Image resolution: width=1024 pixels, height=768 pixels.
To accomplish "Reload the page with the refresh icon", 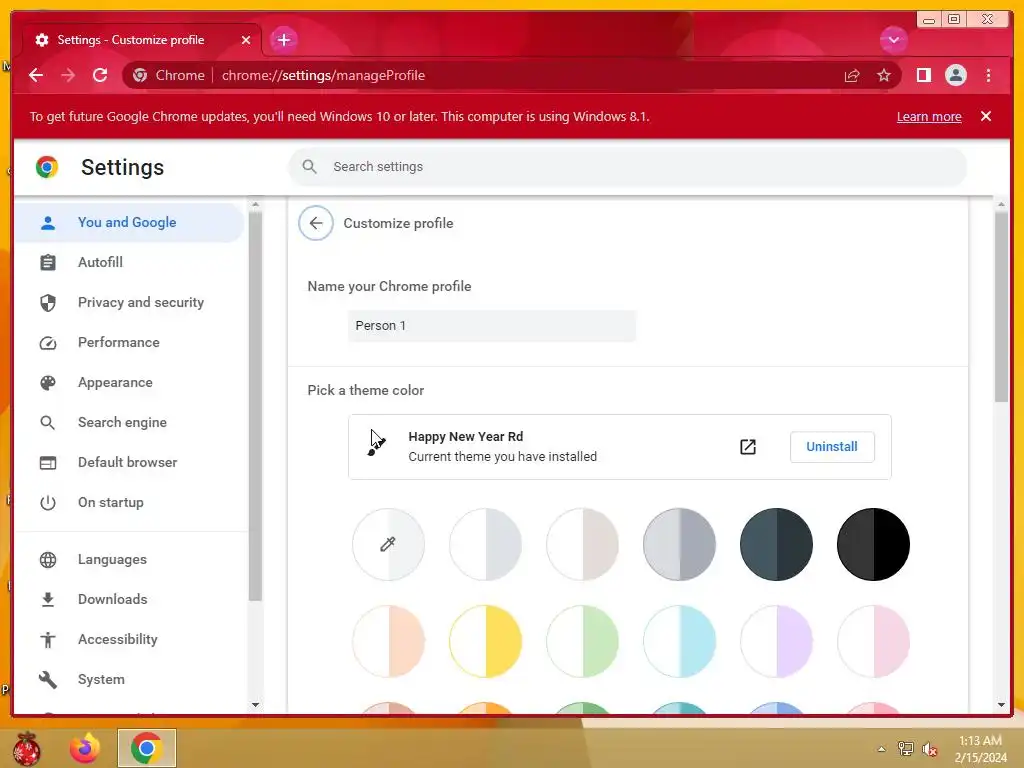I will tap(100, 75).
